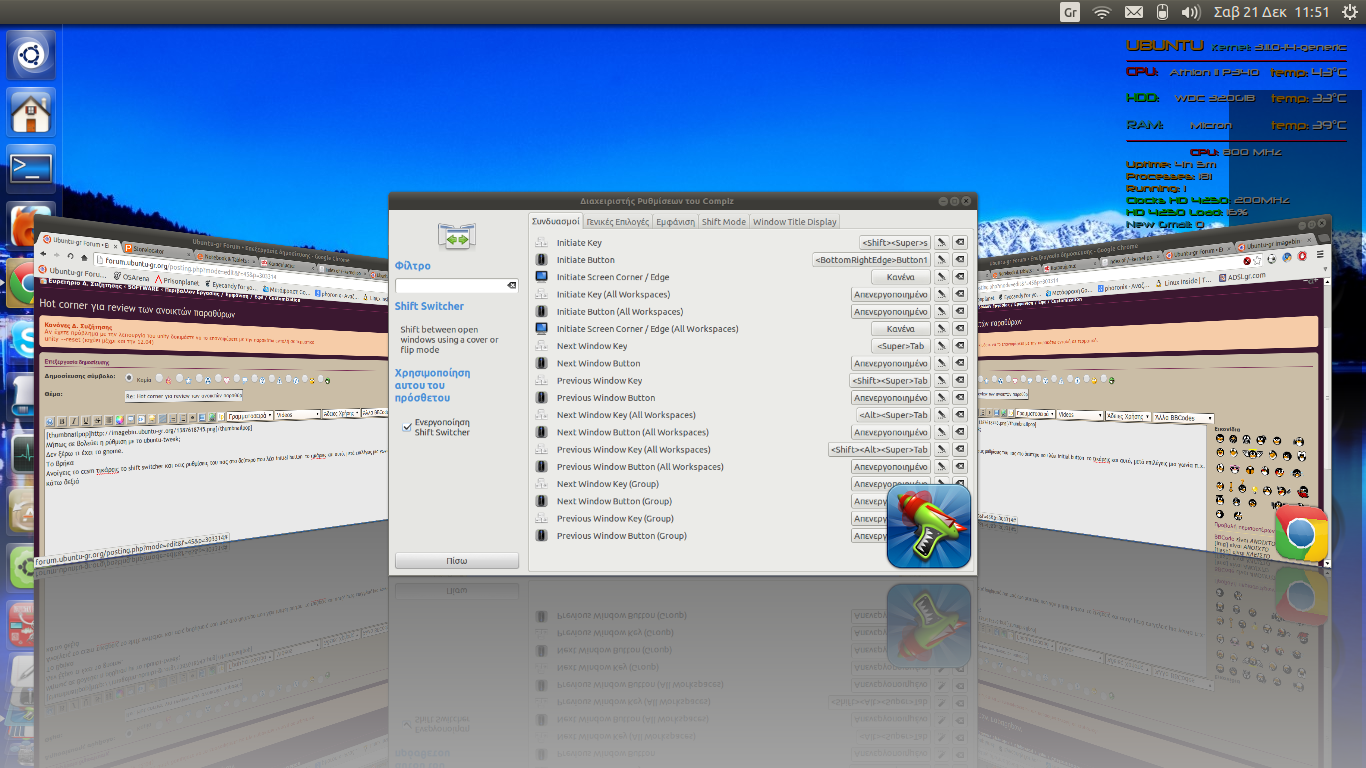Click the Πίσω back button
The image size is (1366, 768).
pyautogui.click(x=456, y=561)
